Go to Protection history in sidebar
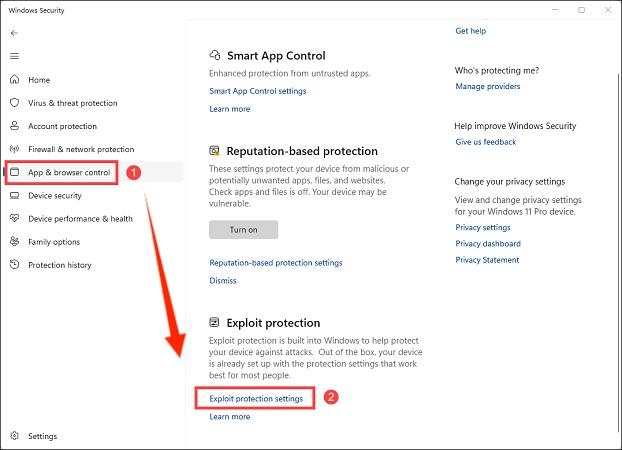 click(60, 265)
